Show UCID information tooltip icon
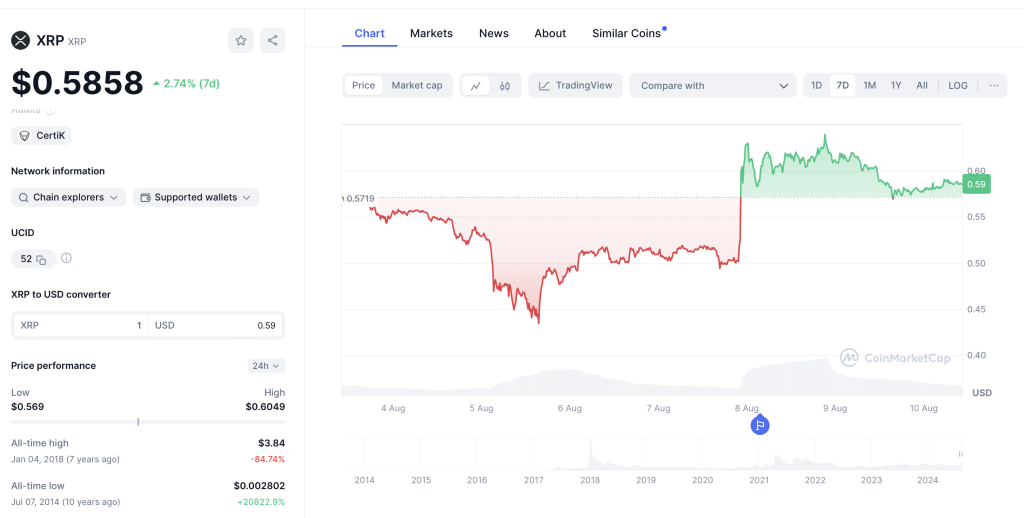This screenshot has height=518, width=1024. pos(67,258)
